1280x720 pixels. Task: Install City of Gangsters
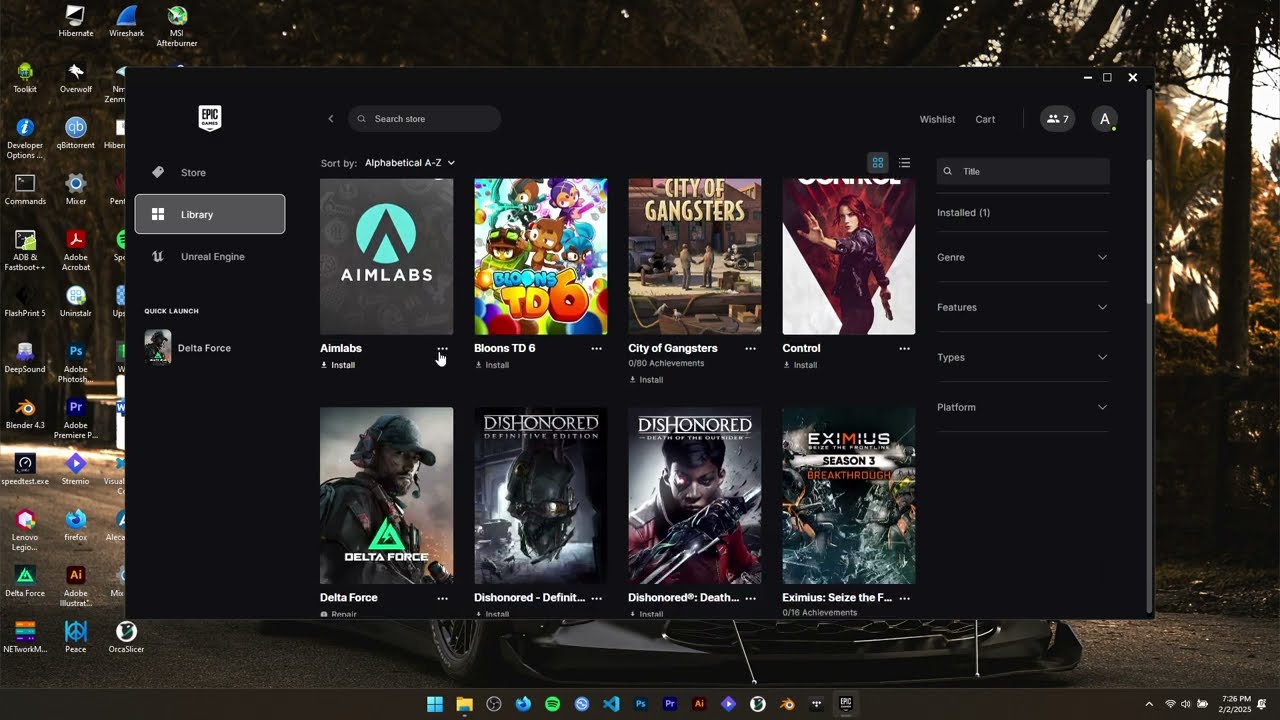(x=646, y=380)
